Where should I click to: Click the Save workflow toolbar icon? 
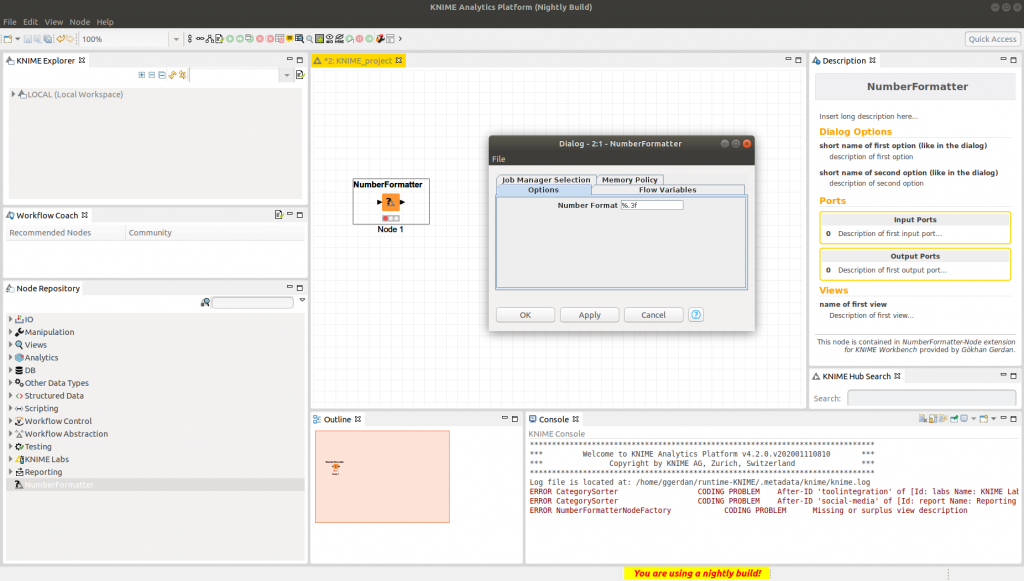pyautogui.click(x=27, y=39)
